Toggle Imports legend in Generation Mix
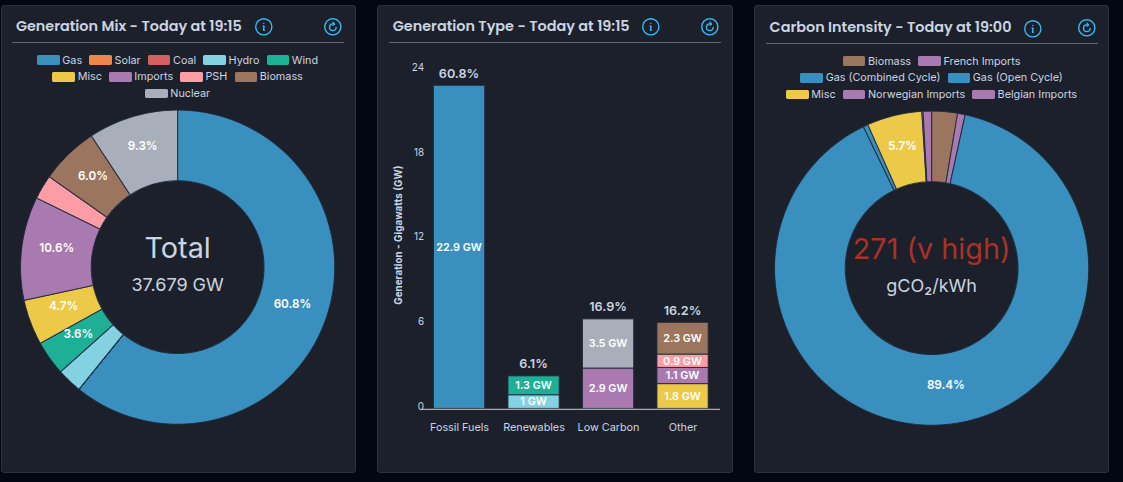The image size is (1123, 482). pos(141,76)
